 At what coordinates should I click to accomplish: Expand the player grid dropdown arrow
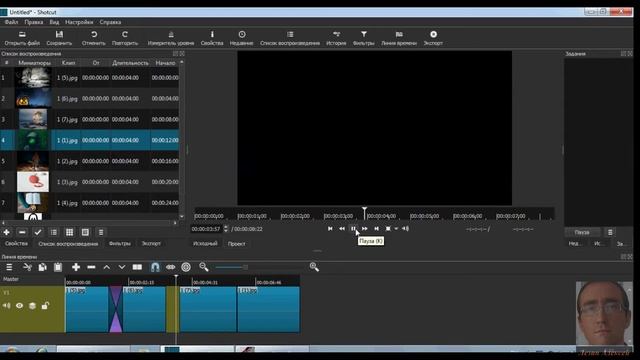tap(396, 229)
